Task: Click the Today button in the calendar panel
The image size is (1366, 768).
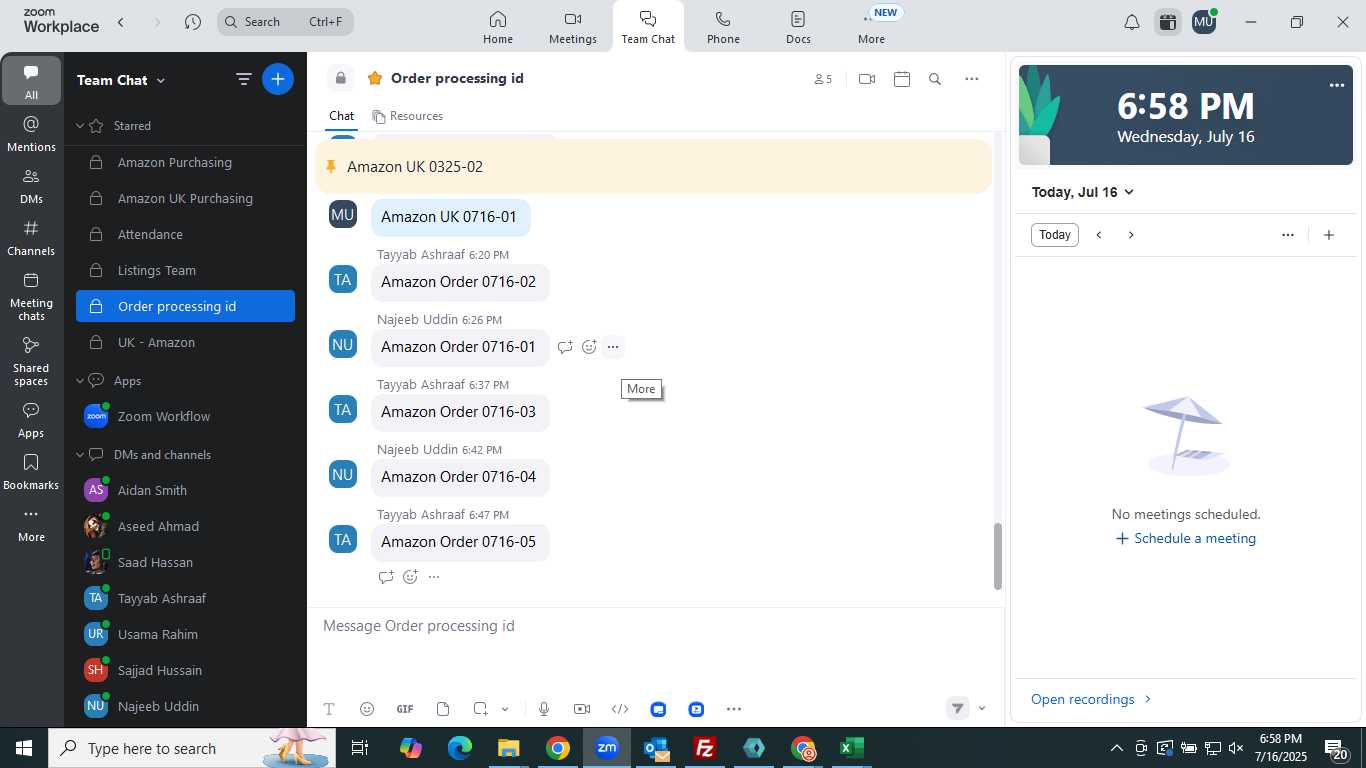Action: point(1055,235)
